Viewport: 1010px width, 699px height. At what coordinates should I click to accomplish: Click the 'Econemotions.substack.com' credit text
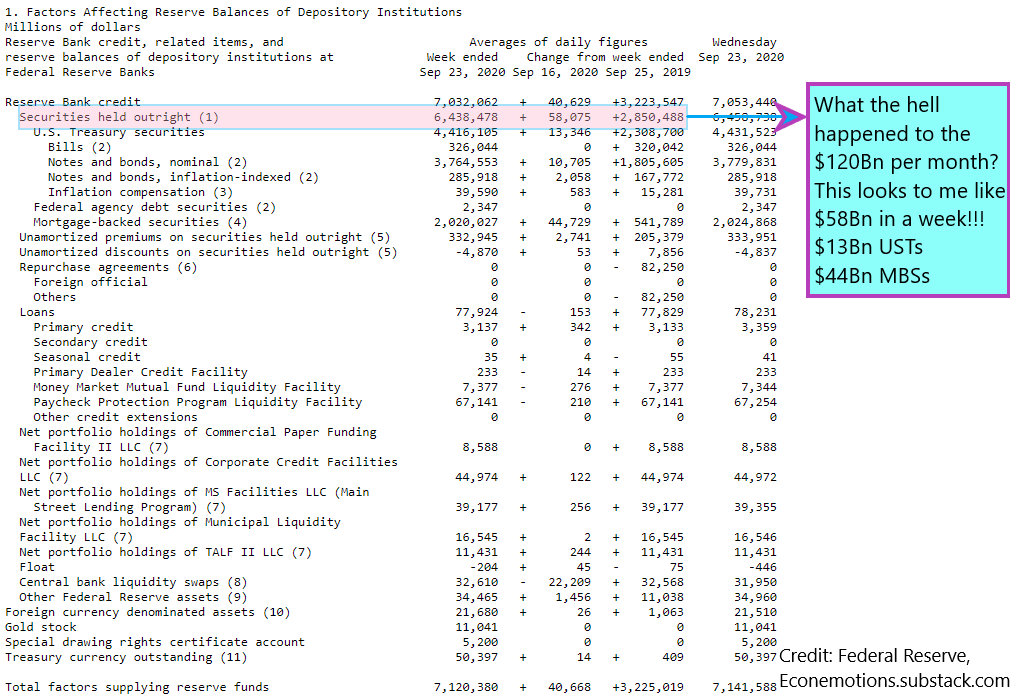(894, 680)
